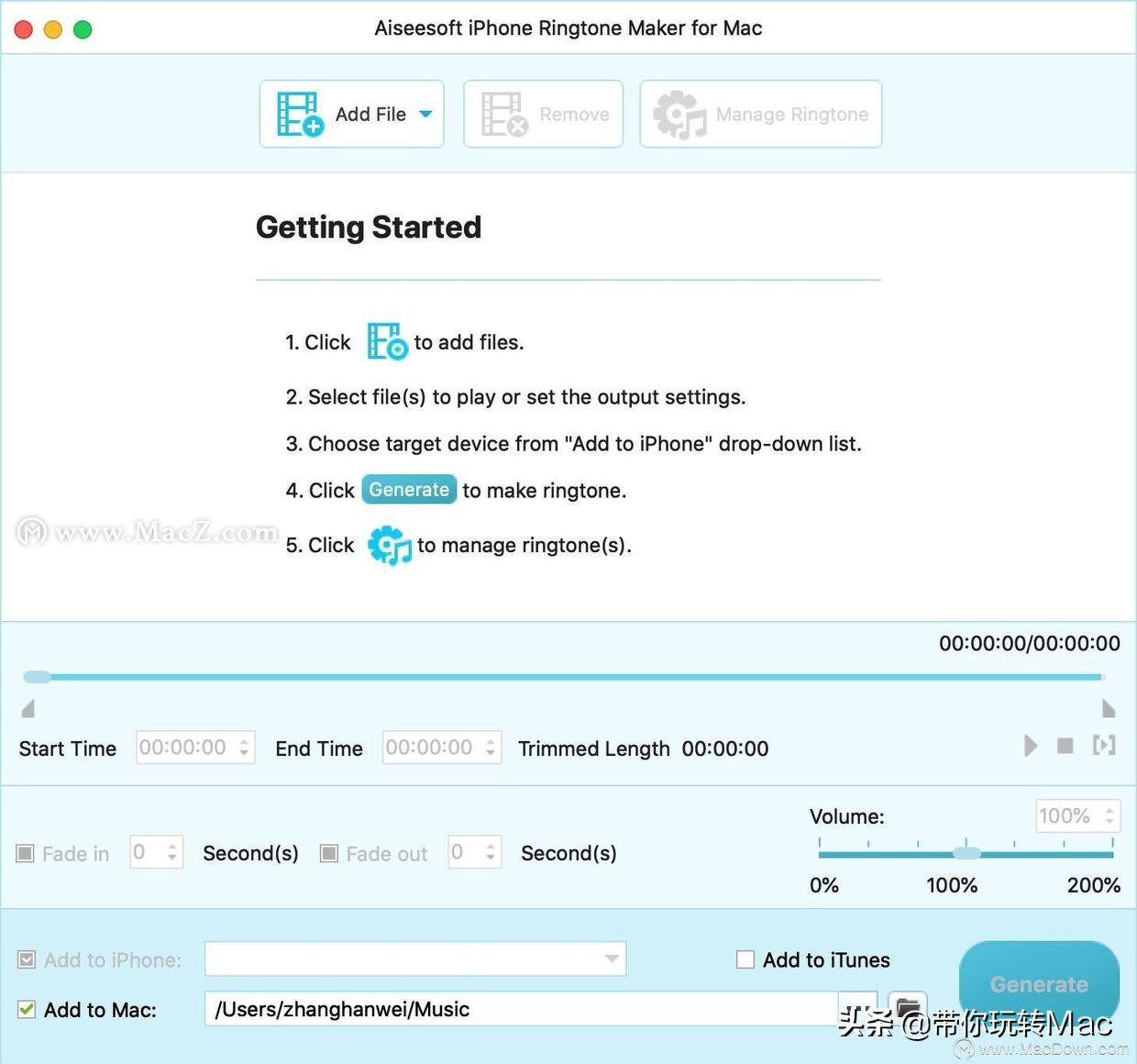
Task: Enable the Fade in checkbox
Action: [26, 854]
